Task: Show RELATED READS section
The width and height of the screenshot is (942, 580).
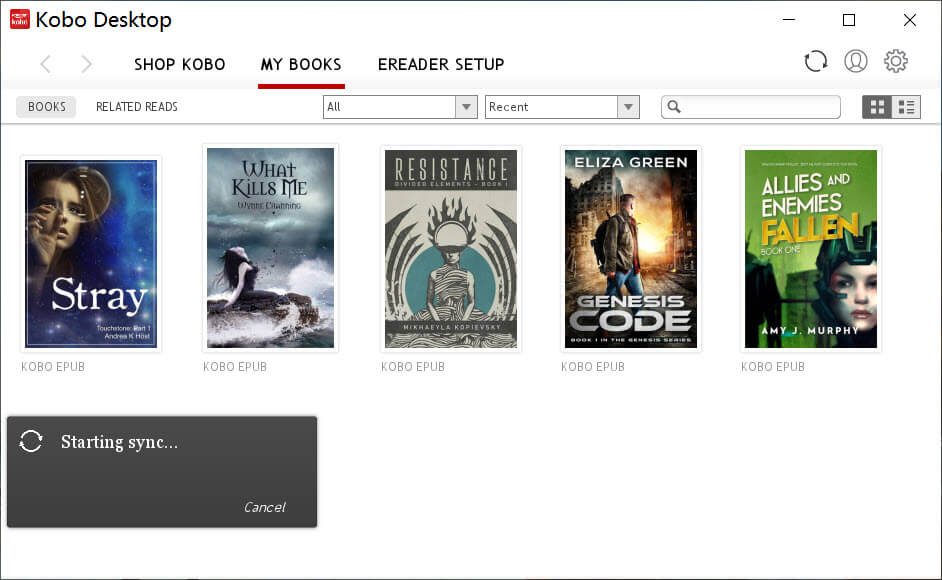Action: (x=137, y=107)
